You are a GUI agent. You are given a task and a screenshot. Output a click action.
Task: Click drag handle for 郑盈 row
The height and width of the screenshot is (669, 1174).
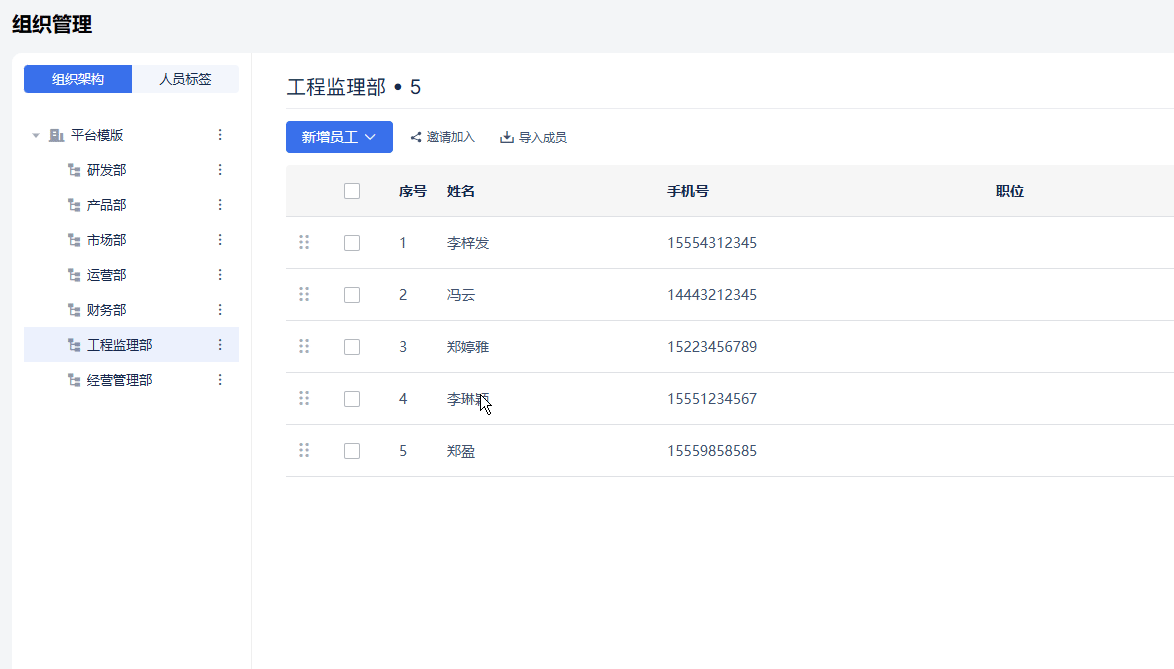click(x=304, y=450)
